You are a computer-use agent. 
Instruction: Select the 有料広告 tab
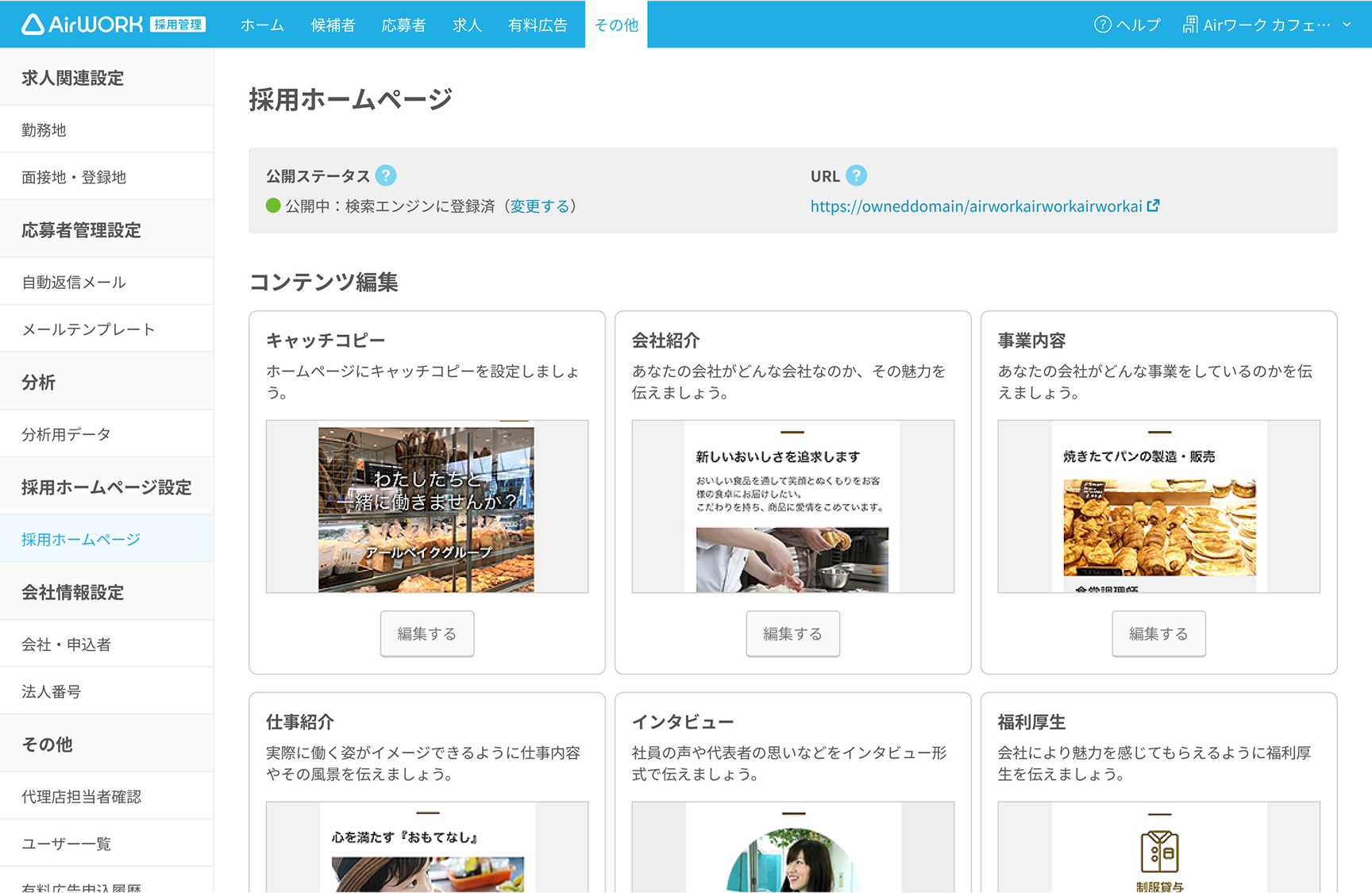tap(538, 25)
